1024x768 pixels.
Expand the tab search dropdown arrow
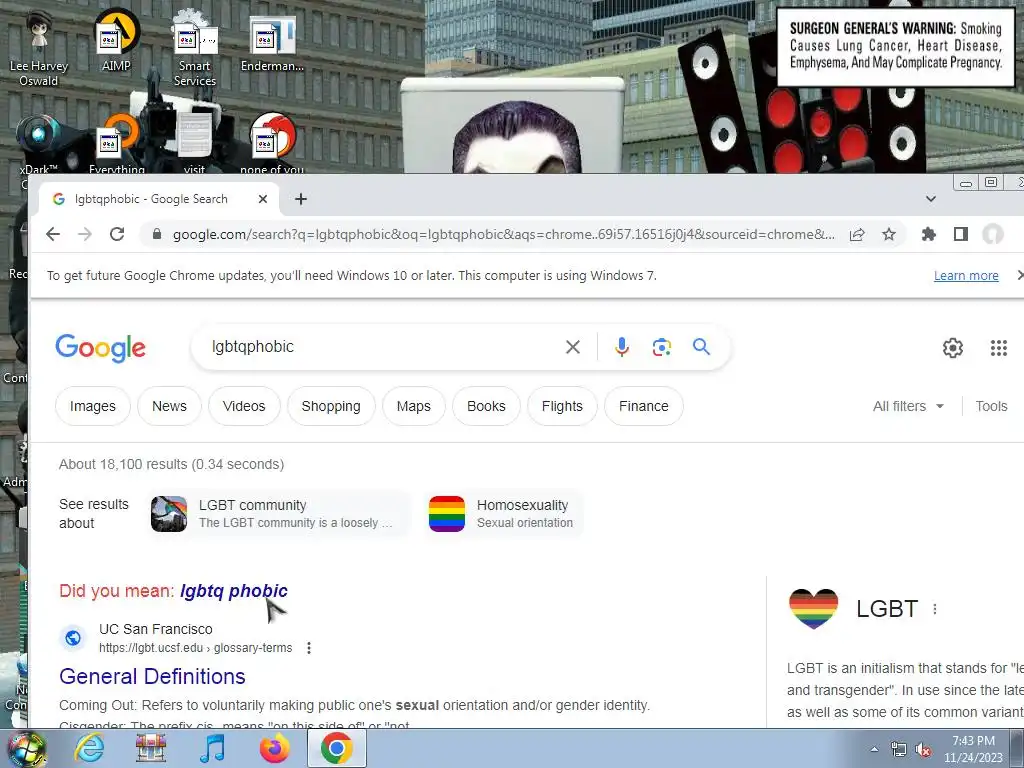(931, 199)
